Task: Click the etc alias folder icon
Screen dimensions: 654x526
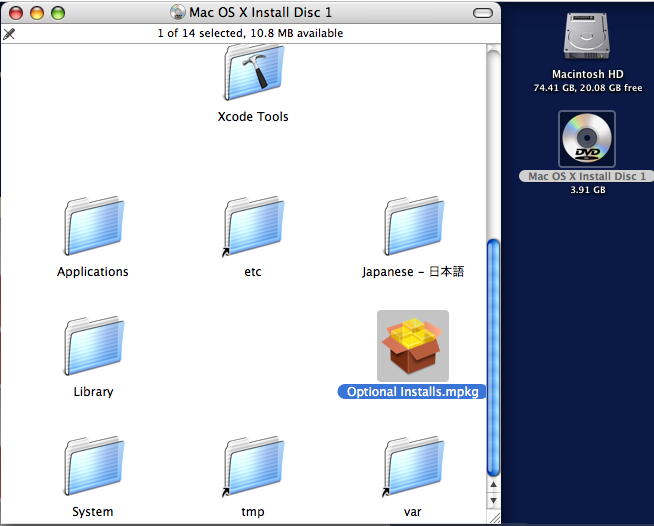Action: [x=254, y=226]
